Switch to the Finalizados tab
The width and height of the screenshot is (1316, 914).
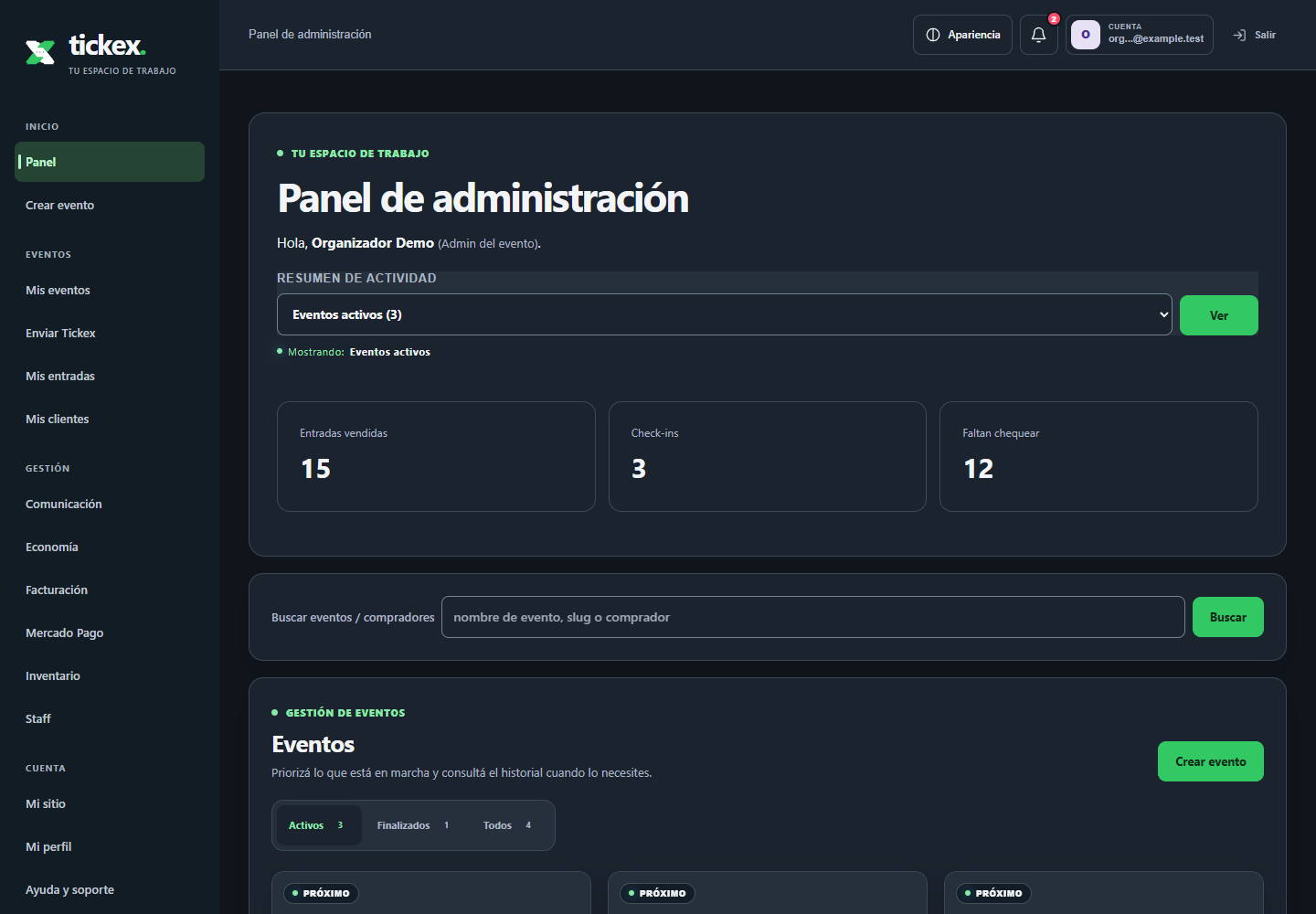click(x=415, y=825)
